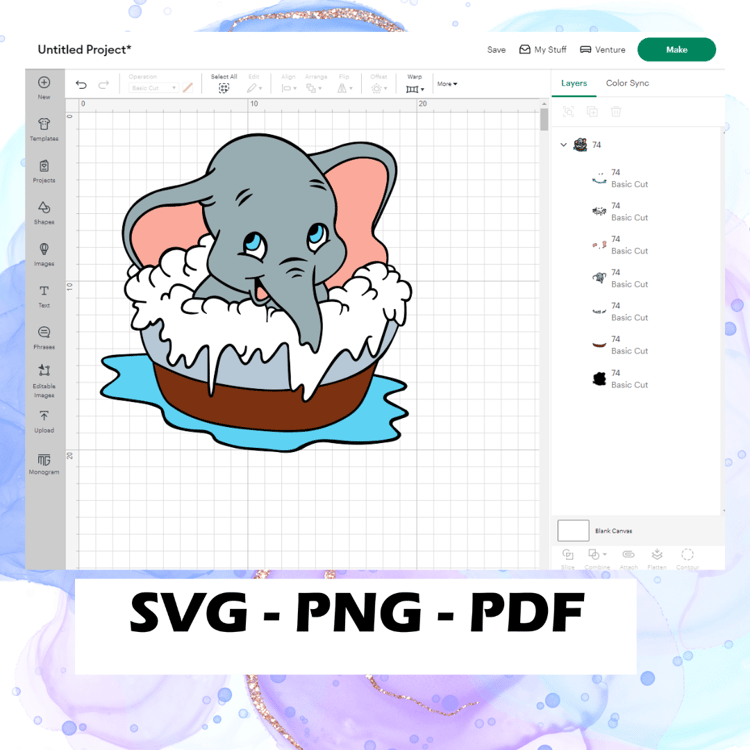Select the elephant image on canvas
The width and height of the screenshot is (750, 750).
coord(256,292)
